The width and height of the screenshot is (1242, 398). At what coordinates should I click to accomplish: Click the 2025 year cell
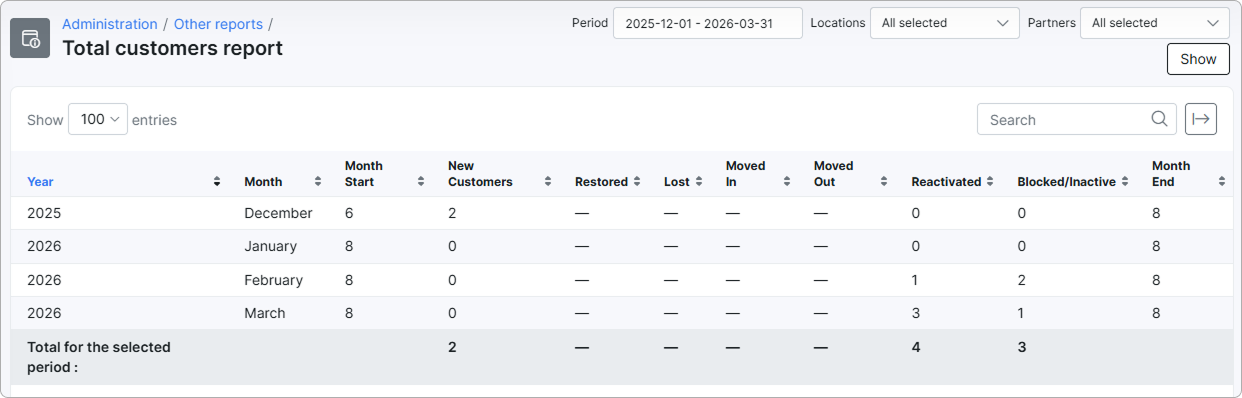click(44, 213)
